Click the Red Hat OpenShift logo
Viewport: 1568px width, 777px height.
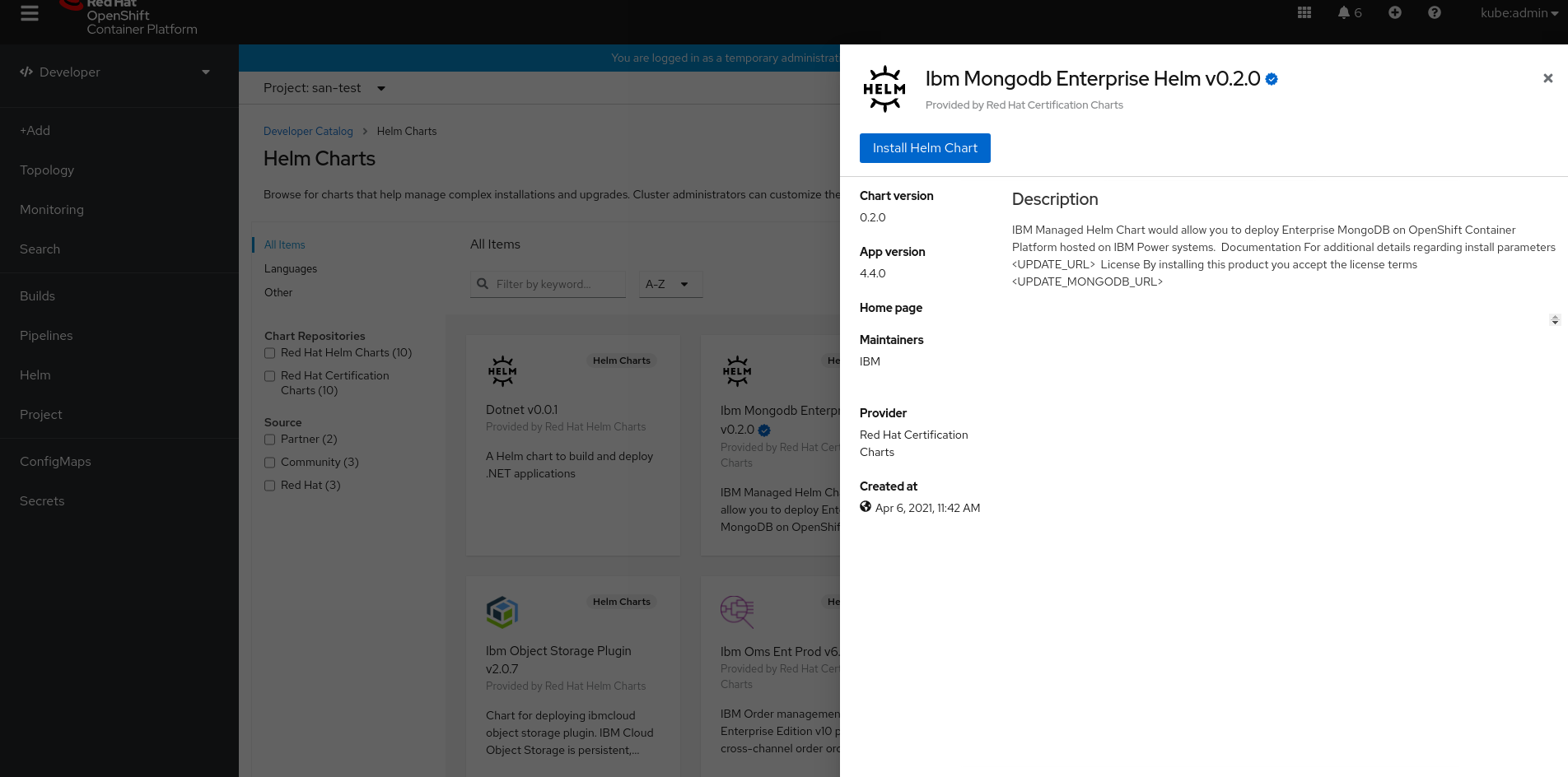(x=128, y=16)
